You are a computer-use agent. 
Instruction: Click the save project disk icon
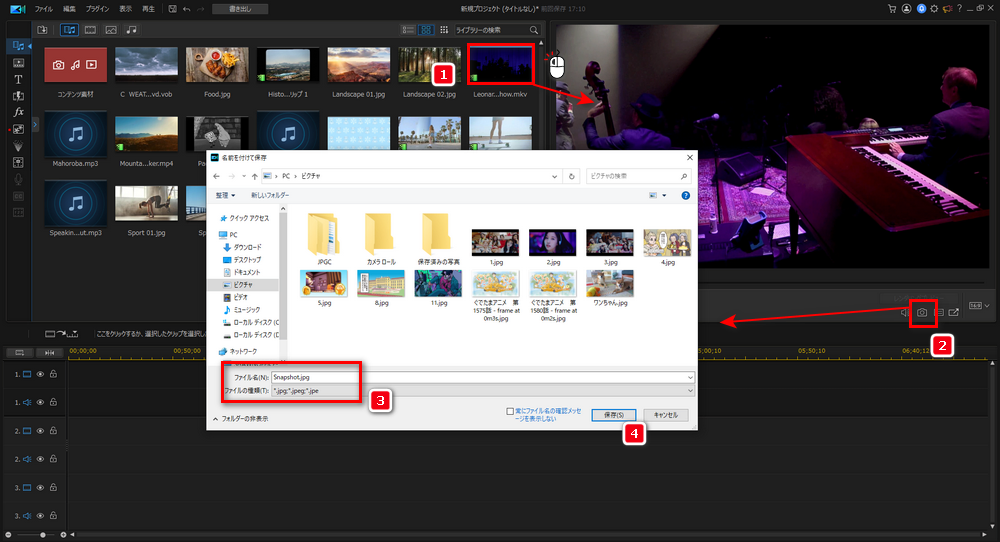click(173, 8)
